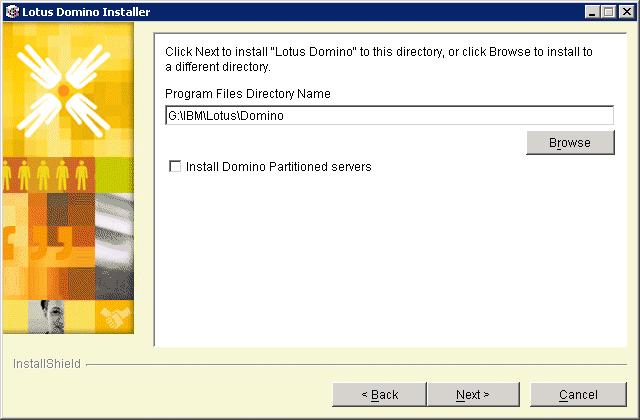Cancel the Lotus Domino installation
Image resolution: width=640 pixels, height=420 pixels.
(578, 394)
